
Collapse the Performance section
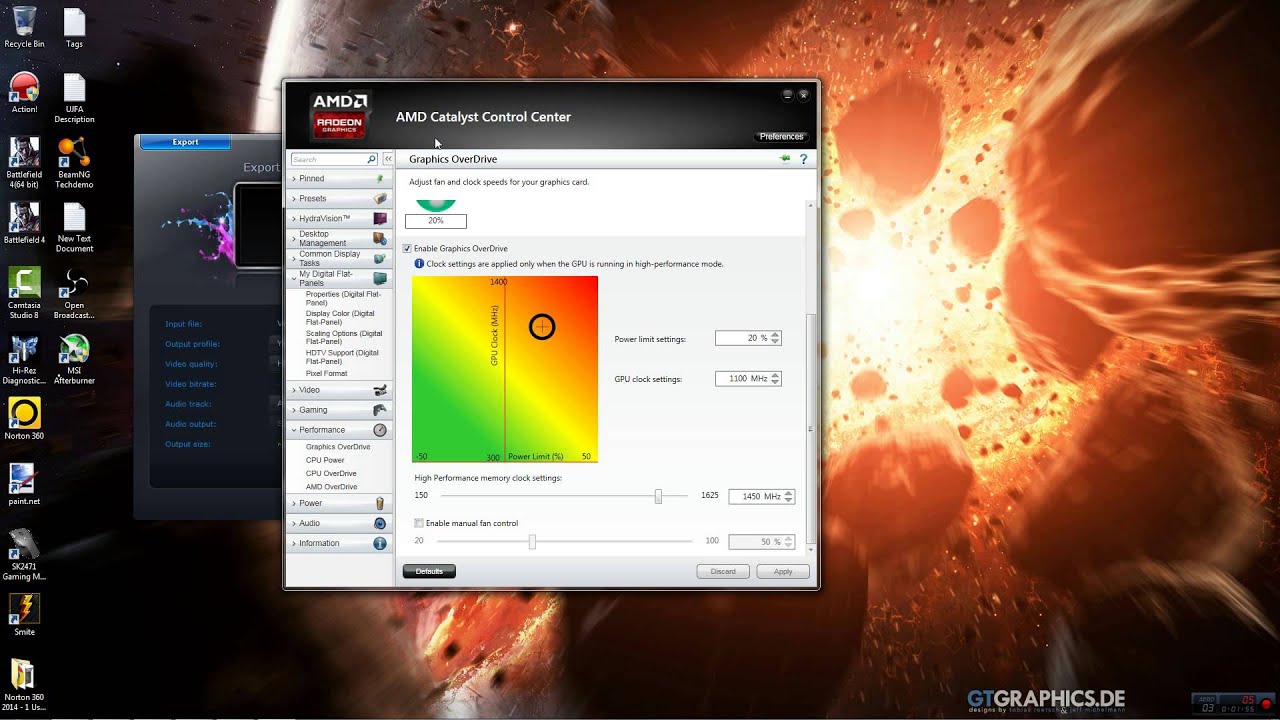tap(339, 429)
